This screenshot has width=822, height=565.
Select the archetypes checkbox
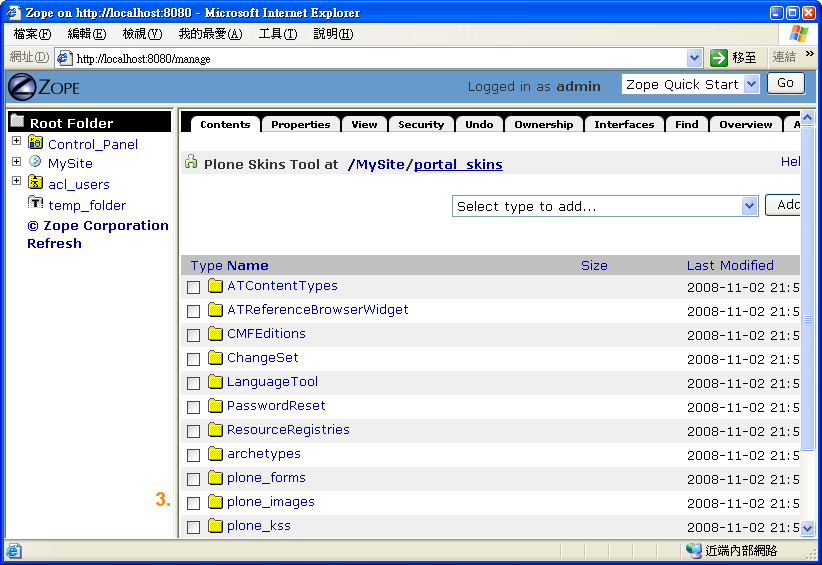(x=193, y=455)
